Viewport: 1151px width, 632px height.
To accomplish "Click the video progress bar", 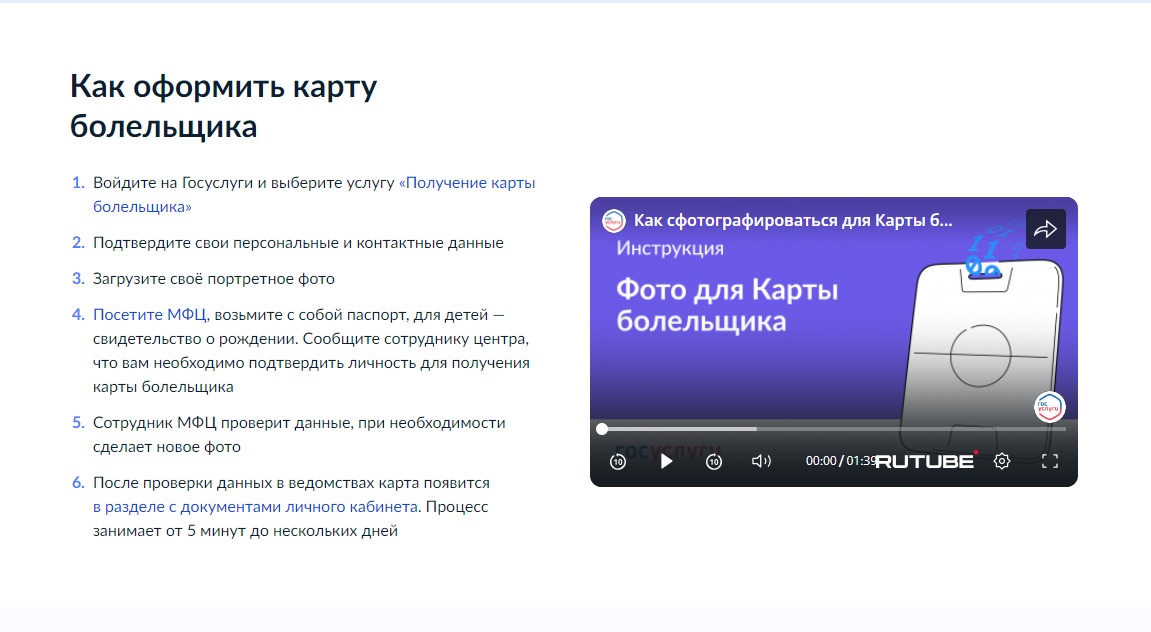I will pos(833,429).
